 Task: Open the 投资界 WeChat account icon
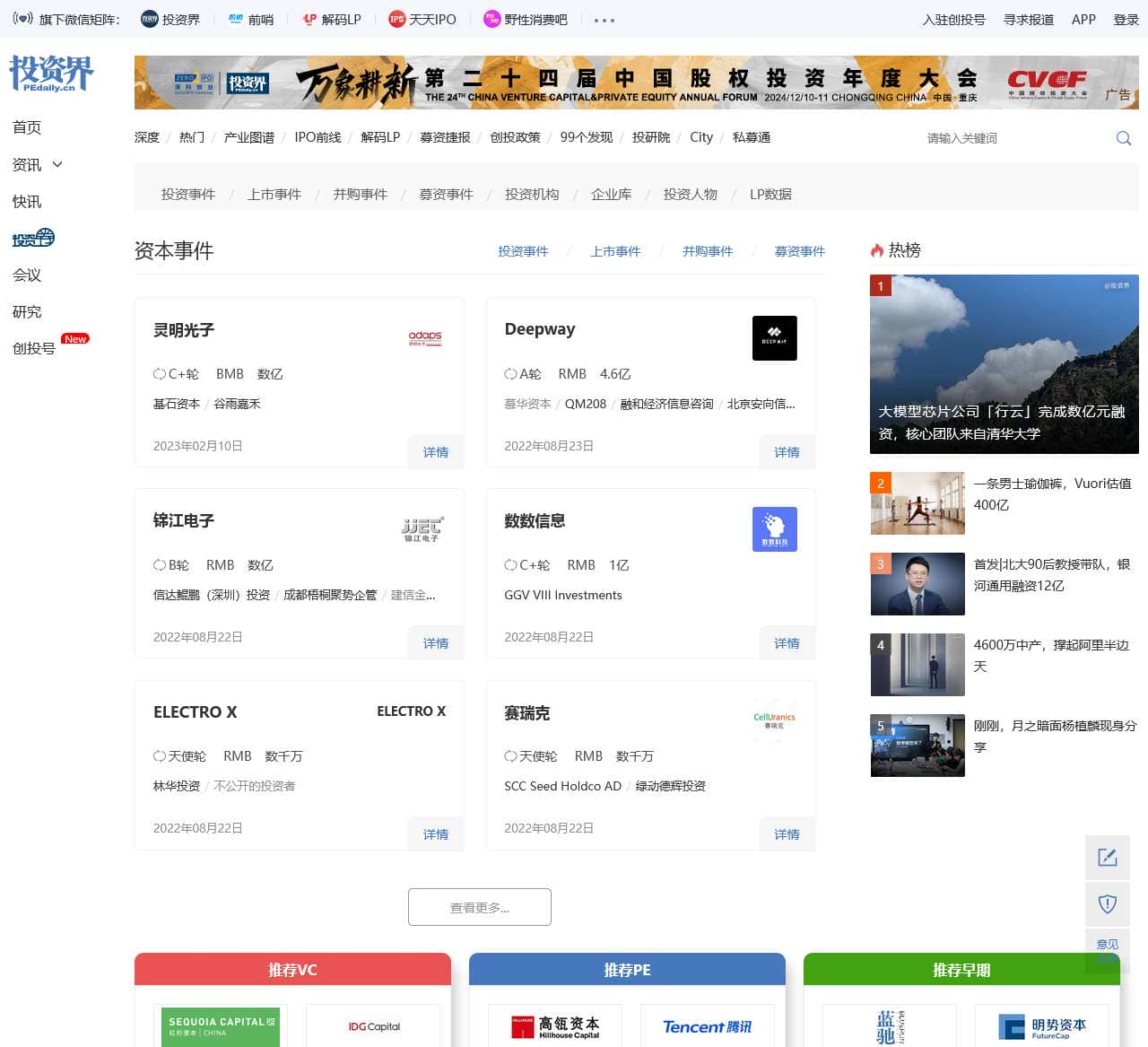(x=150, y=19)
